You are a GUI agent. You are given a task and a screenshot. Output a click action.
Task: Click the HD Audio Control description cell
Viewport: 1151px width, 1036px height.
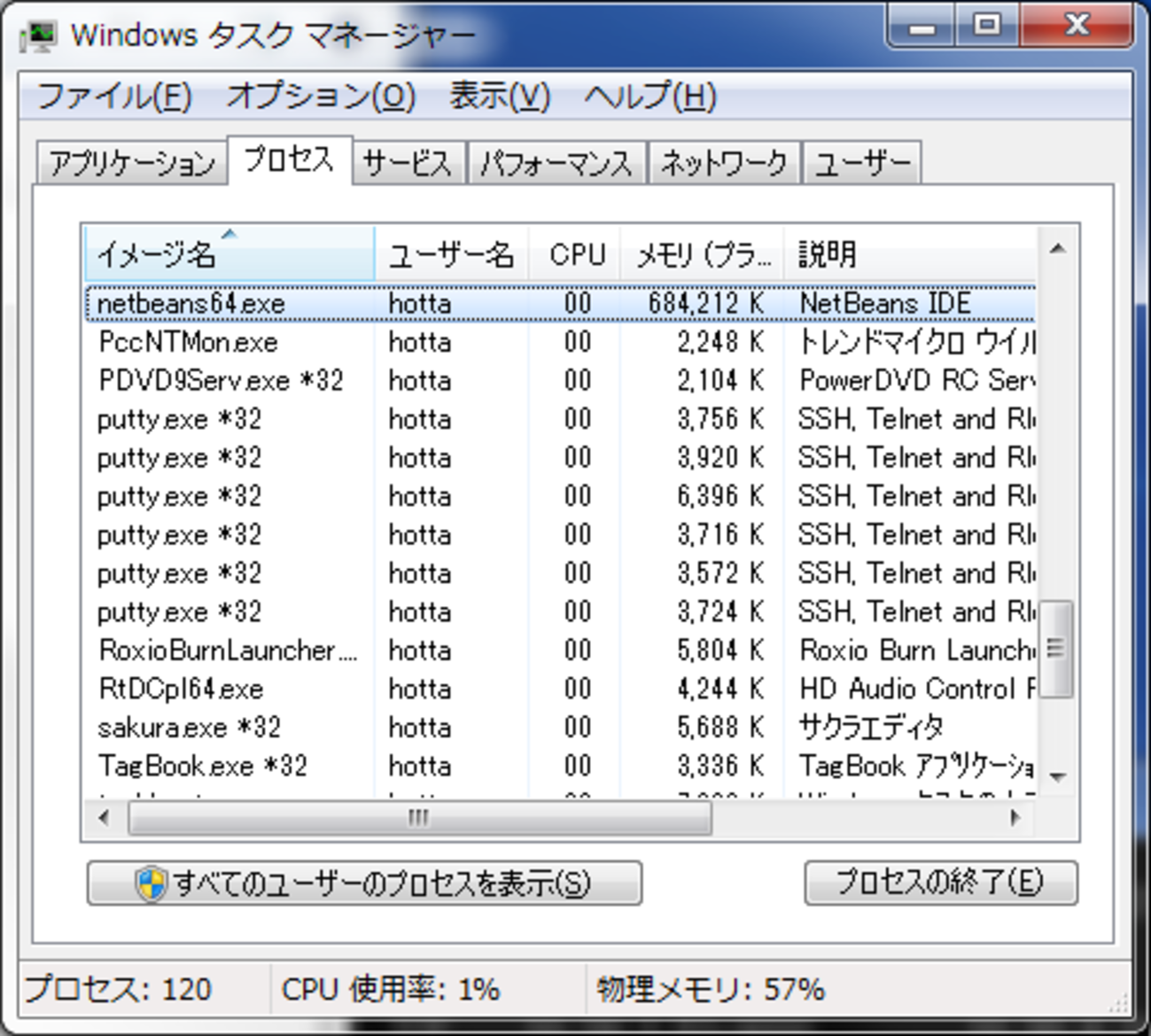tap(917, 689)
